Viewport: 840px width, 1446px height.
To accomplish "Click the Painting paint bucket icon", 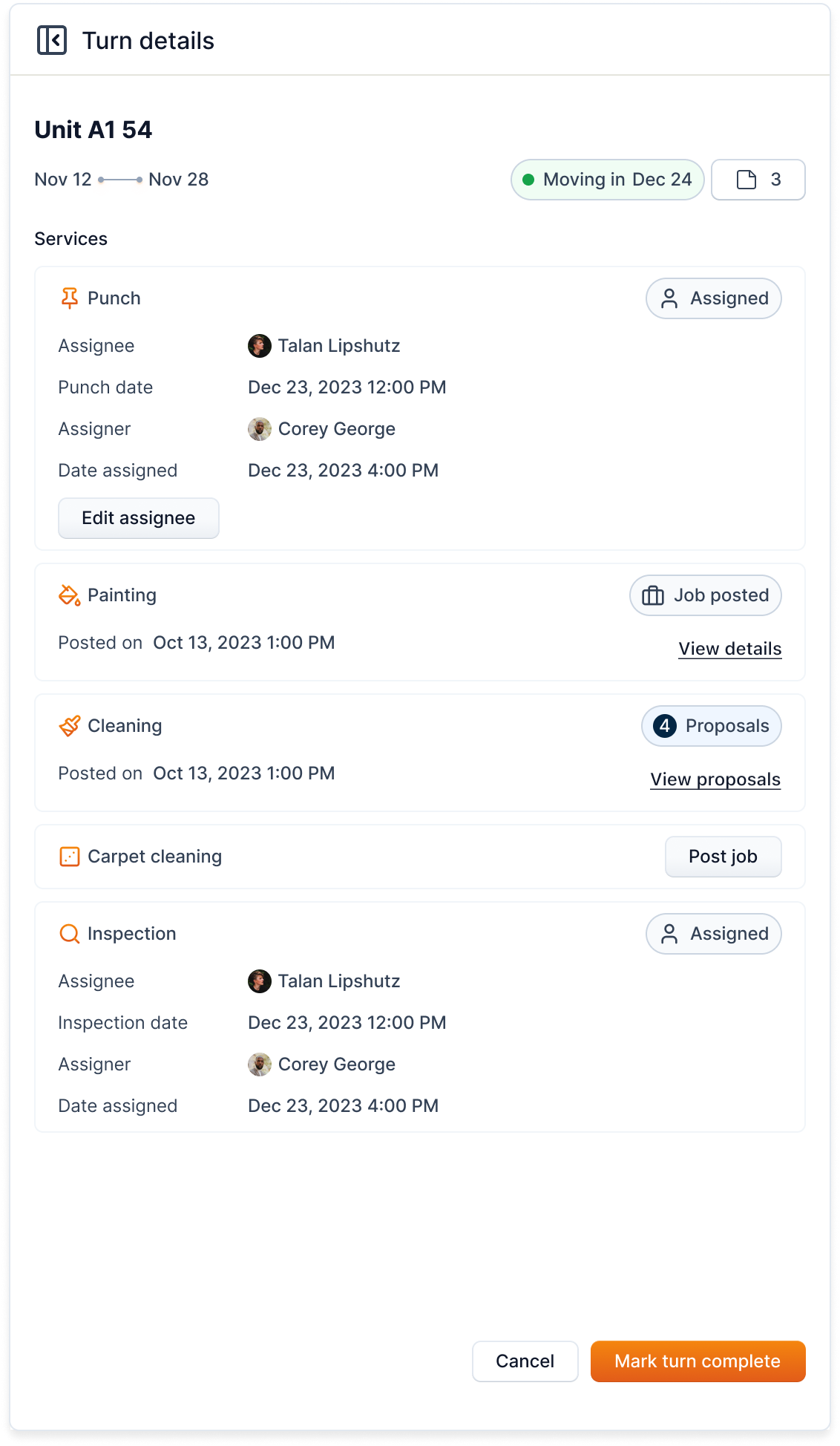I will (69, 595).
